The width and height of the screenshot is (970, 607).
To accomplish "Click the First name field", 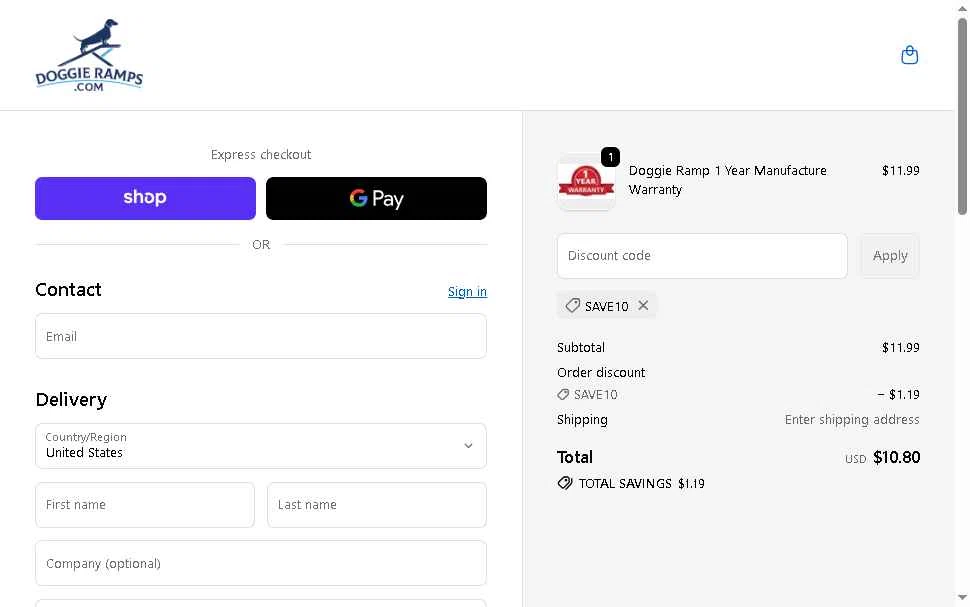I will pos(145,505).
